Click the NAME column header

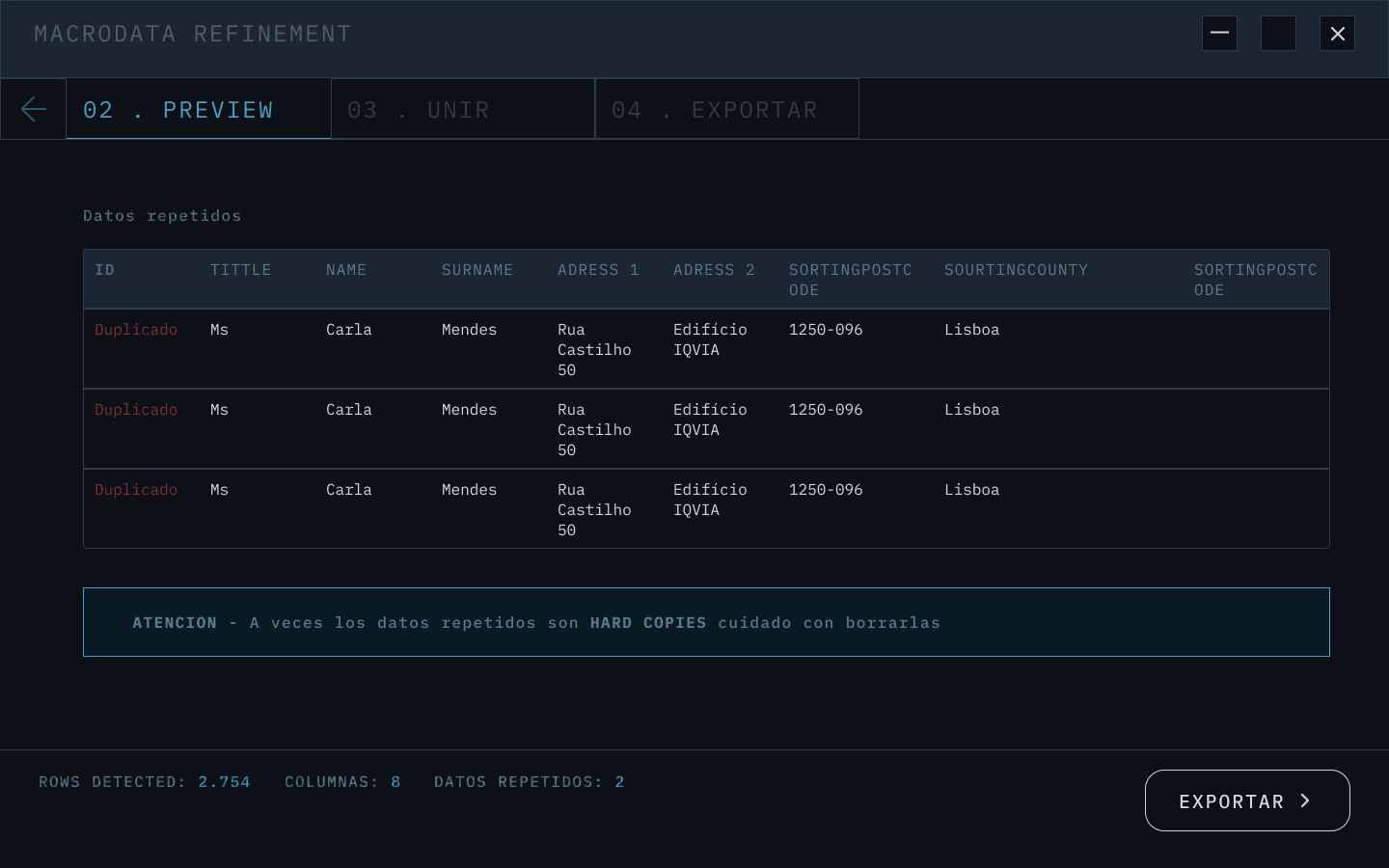click(346, 270)
